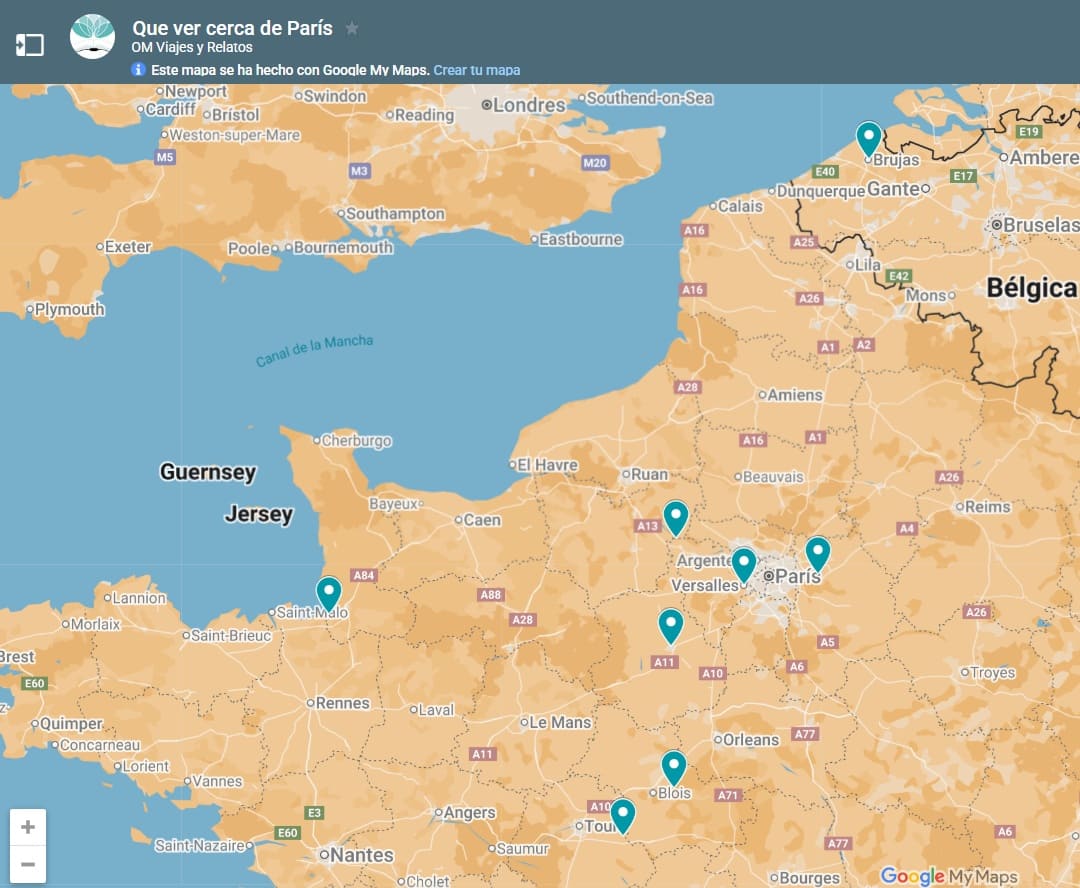Click the 'Saint-Nazaire' city label

[x=200, y=845]
